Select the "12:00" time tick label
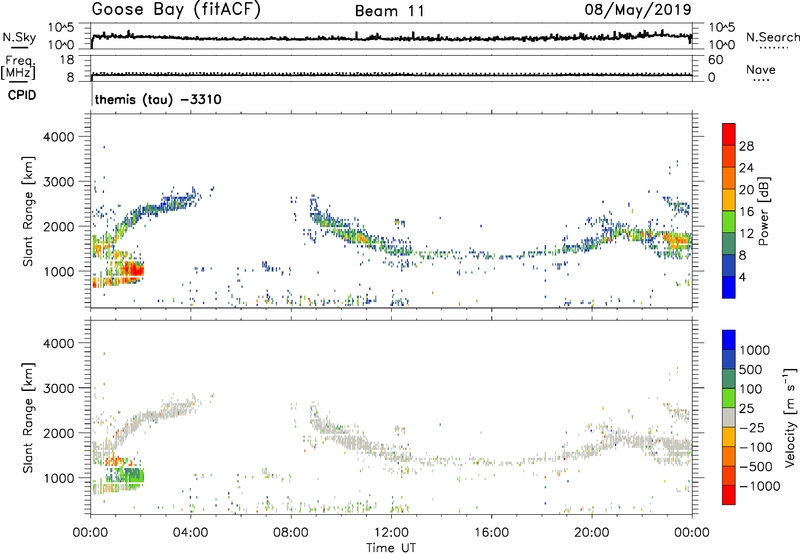The width and height of the screenshot is (800, 554). point(391,533)
